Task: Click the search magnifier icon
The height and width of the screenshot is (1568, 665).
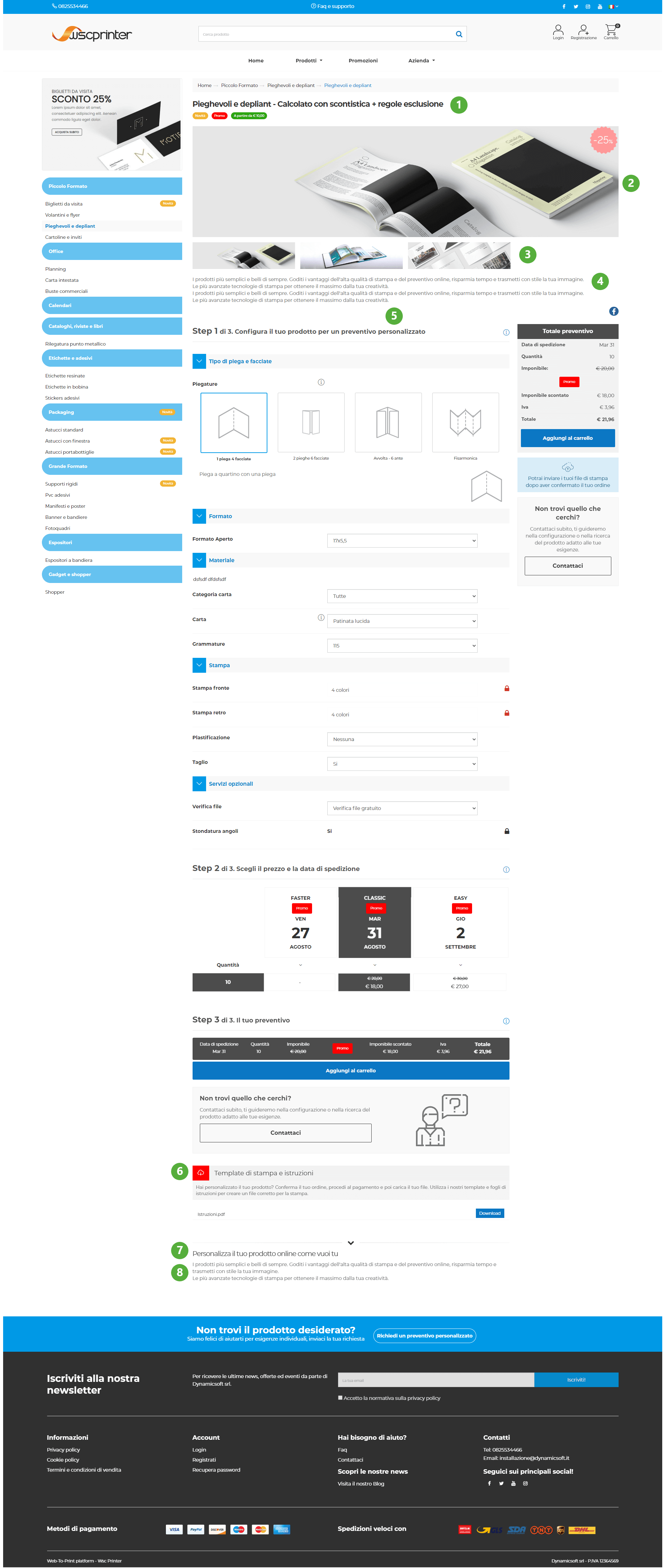Action: [x=459, y=34]
